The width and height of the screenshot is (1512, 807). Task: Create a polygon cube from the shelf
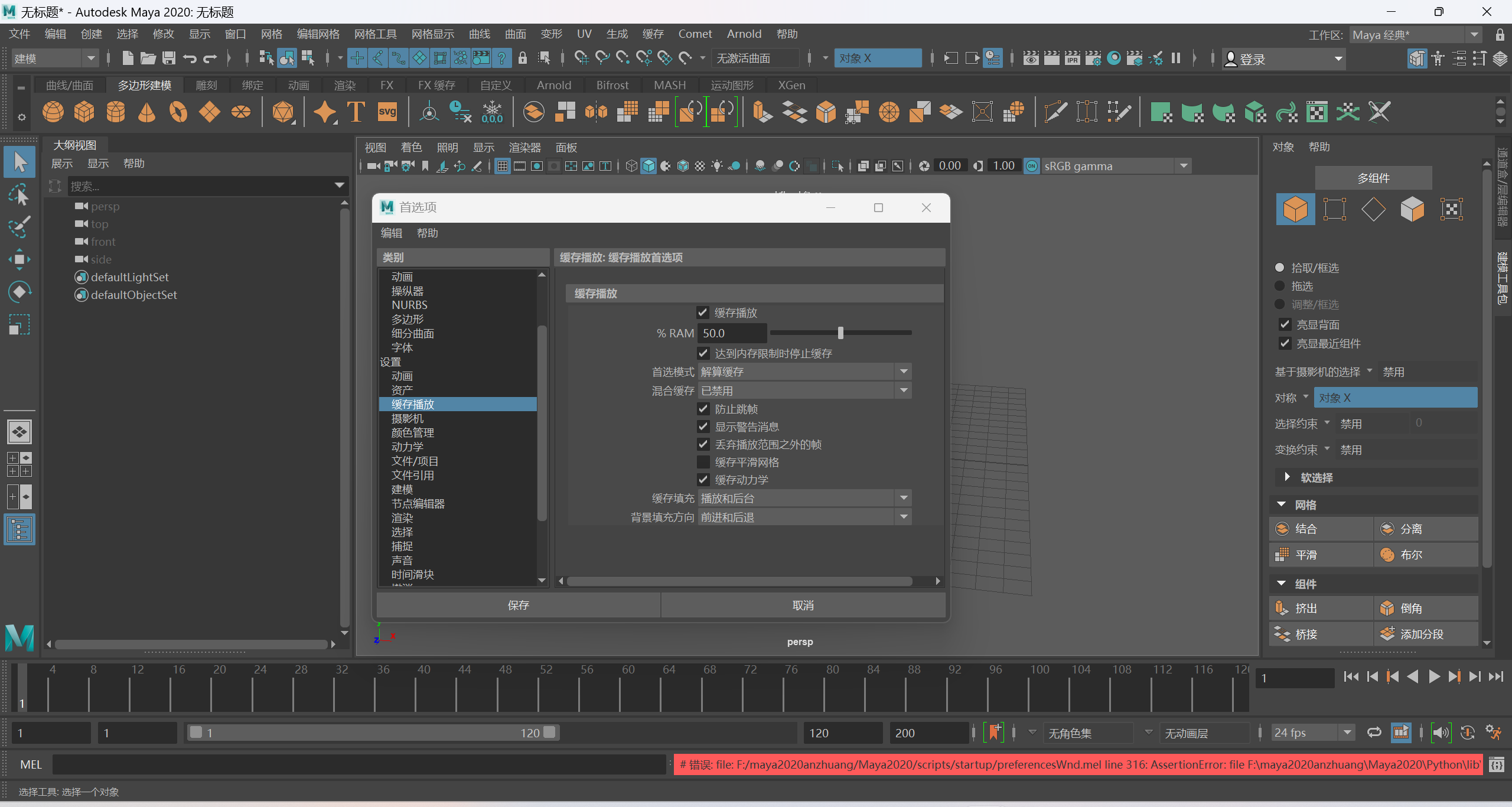click(84, 111)
